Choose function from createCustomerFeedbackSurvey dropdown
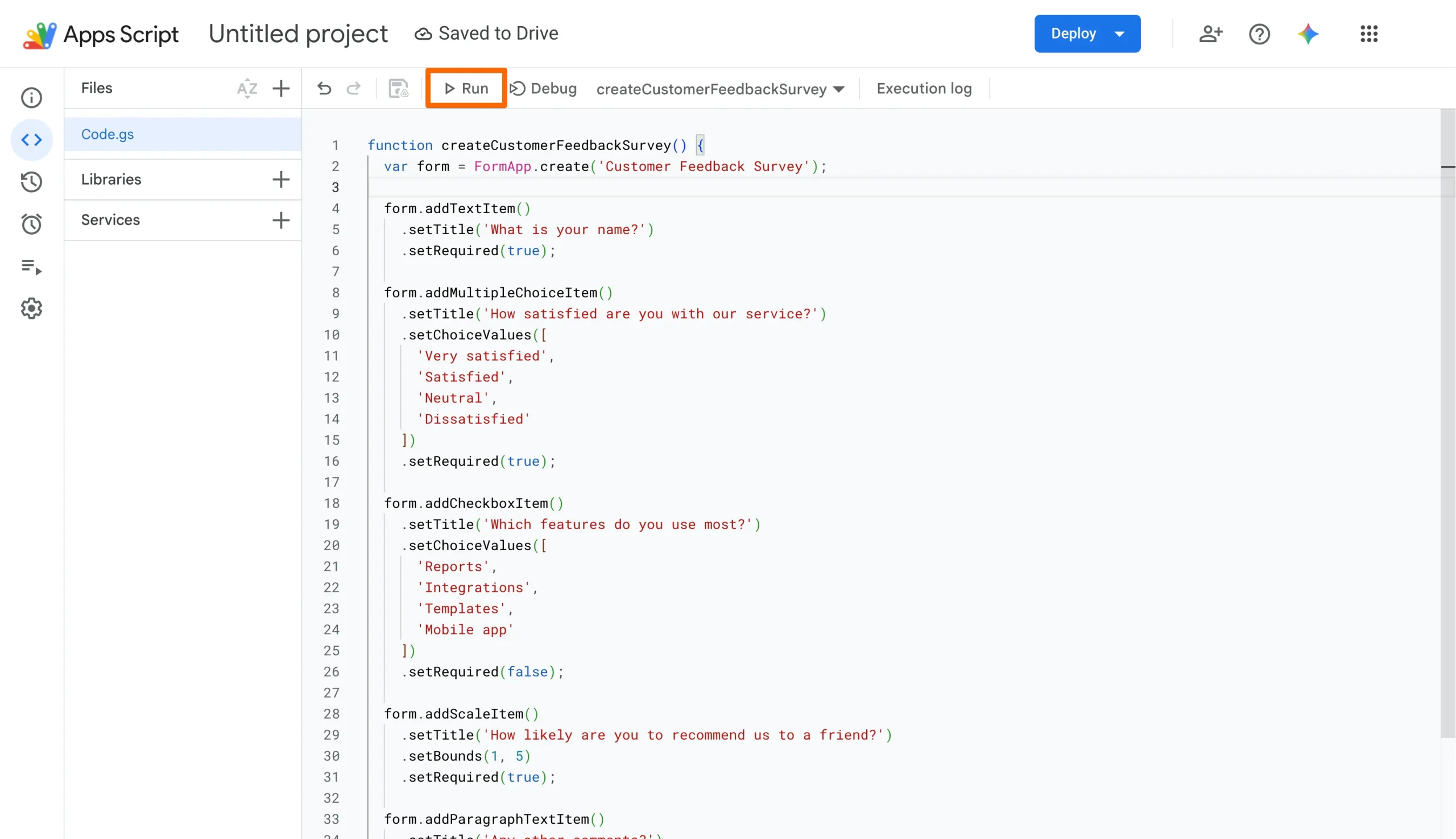This screenshot has height=839, width=1456. pos(720,89)
